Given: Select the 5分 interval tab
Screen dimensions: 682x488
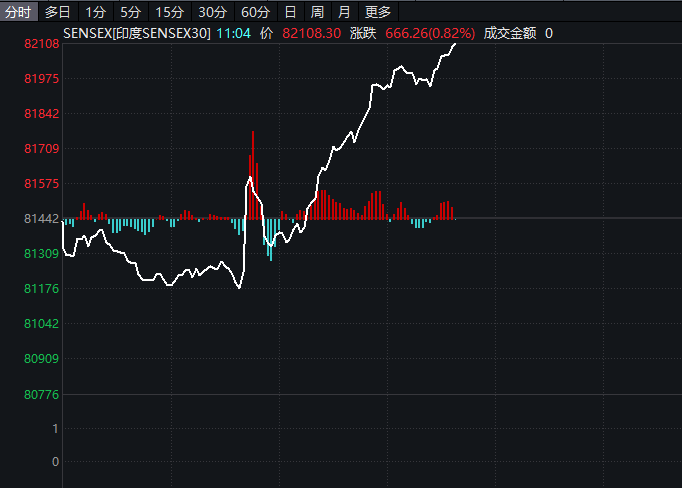Looking at the screenshot, I should tap(130, 12).
